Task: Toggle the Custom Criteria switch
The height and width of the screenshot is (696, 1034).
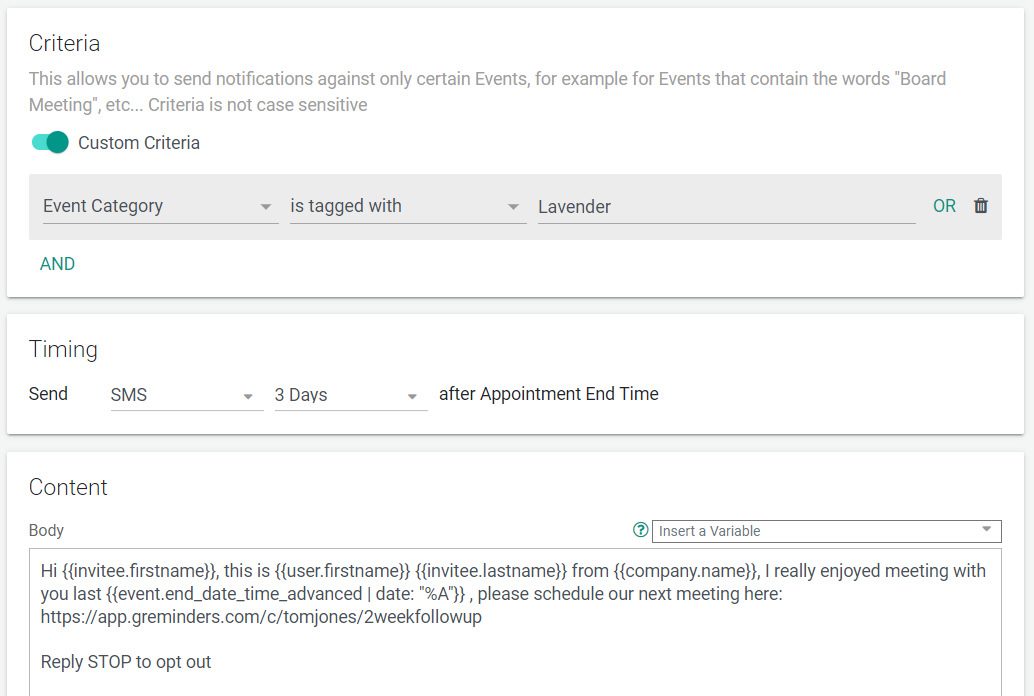Action: [50, 142]
